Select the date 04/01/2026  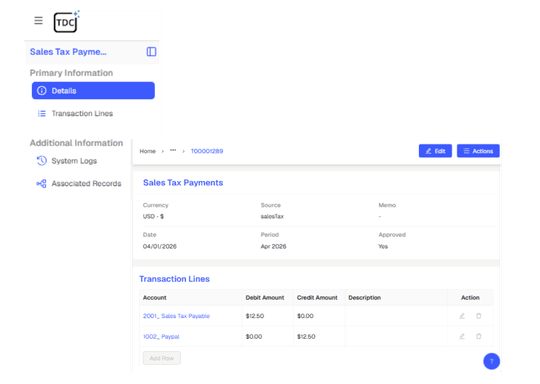tap(160, 247)
